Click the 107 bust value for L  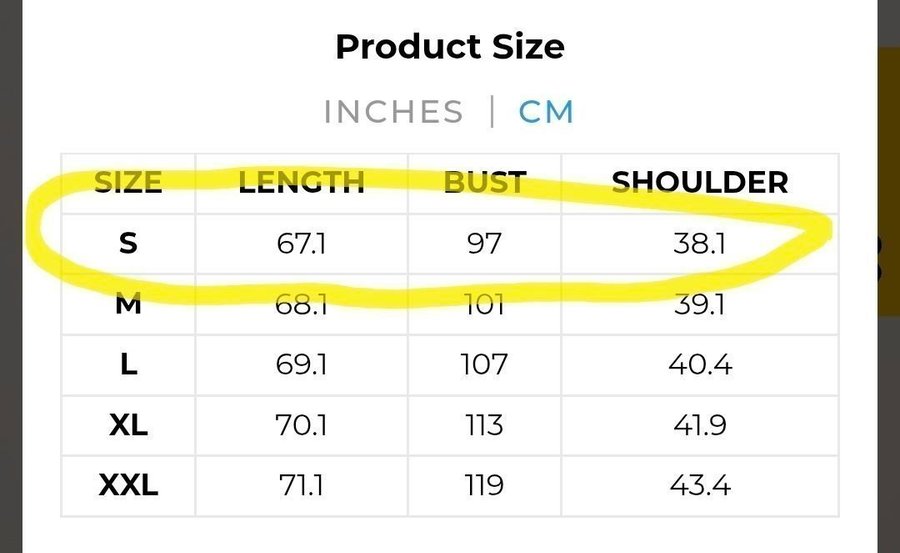click(x=484, y=365)
